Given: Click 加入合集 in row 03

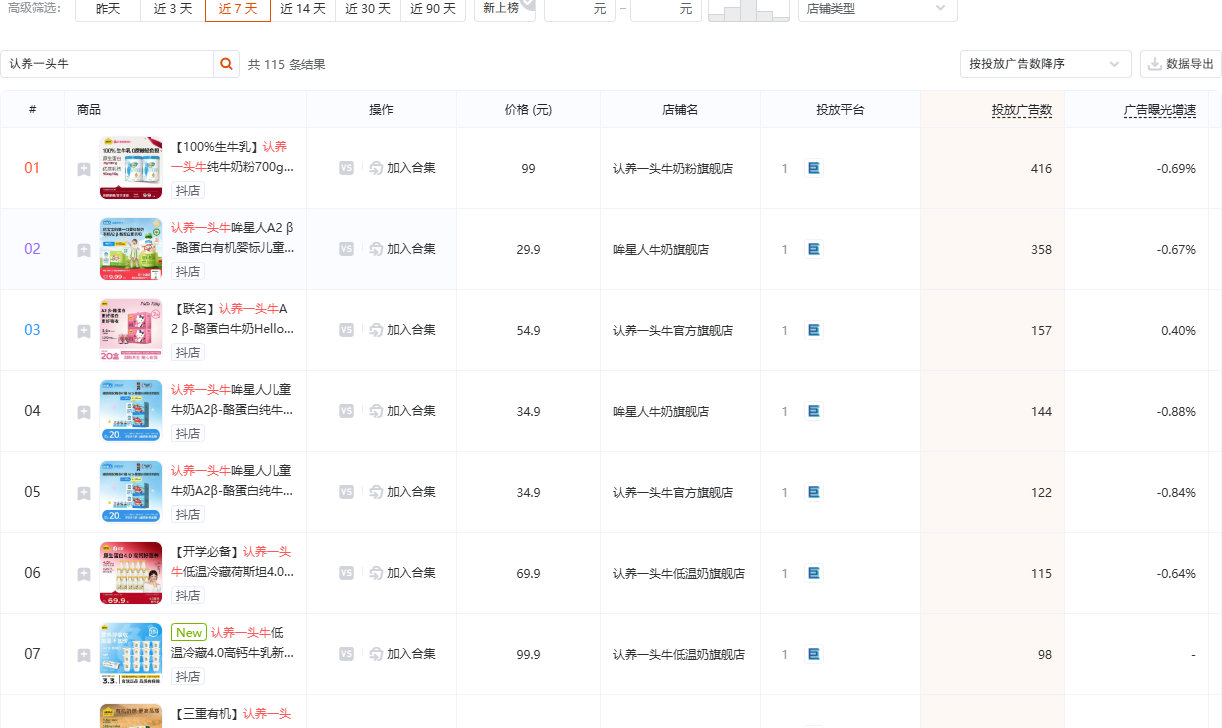Looking at the screenshot, I should (402, 330).
